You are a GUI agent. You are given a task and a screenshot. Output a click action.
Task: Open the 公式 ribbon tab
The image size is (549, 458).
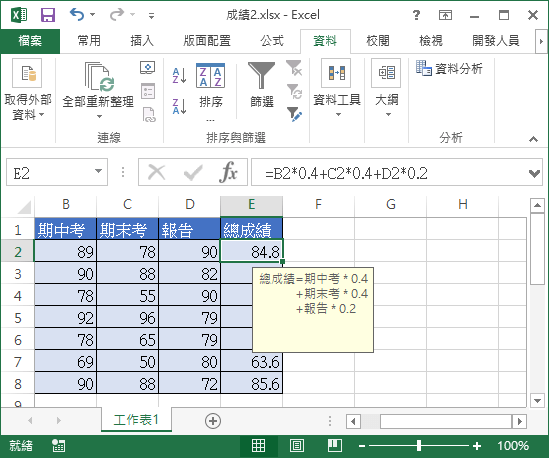click(272, 41)
